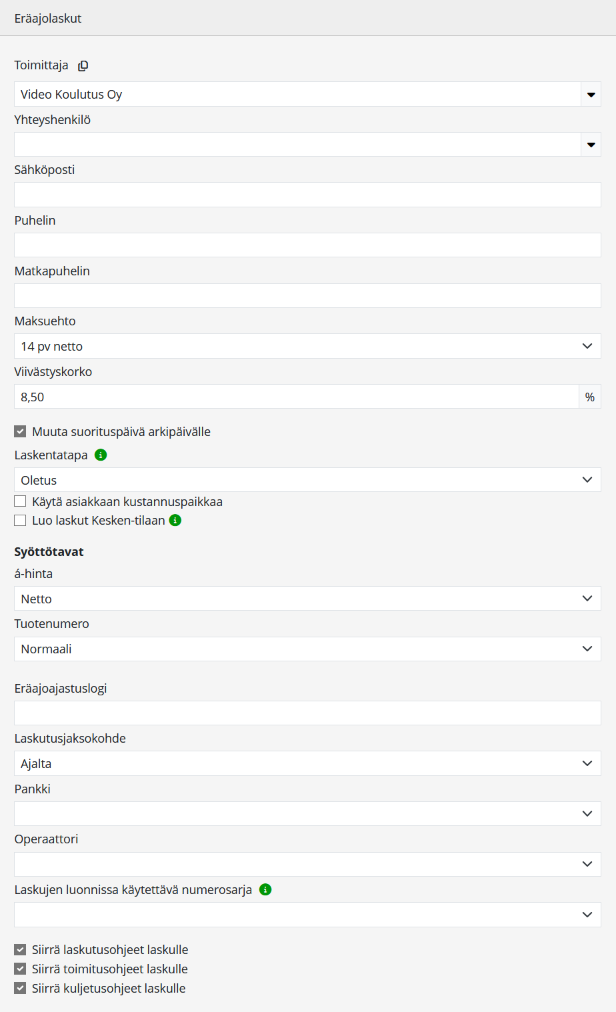
Task: Click the copy icon next to Toimittaja
Action: pos(83,66)
